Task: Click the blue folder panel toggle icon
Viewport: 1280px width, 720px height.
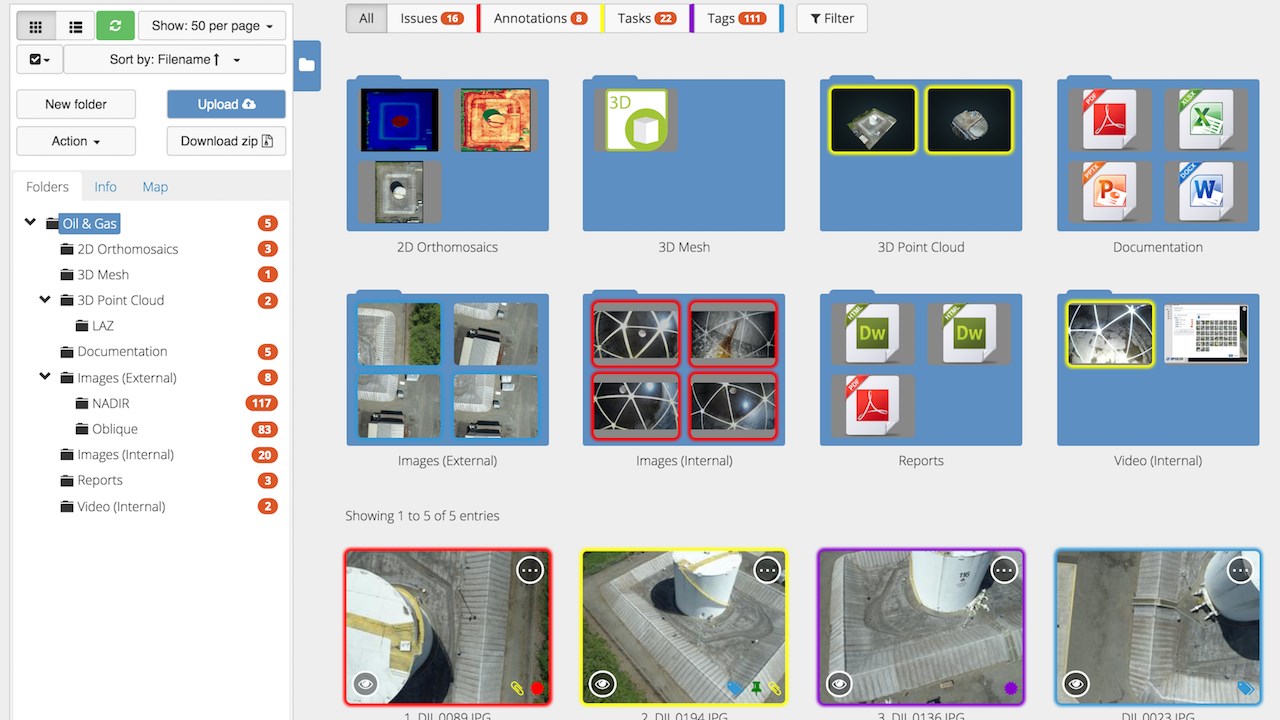Action: tap(306, 65)
